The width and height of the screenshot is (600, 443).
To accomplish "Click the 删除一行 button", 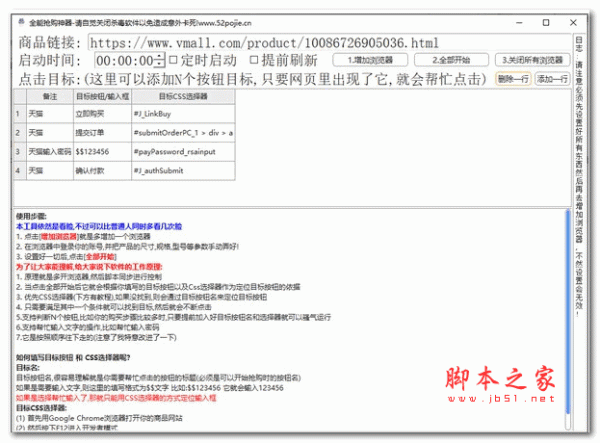I will coord(513,79).
